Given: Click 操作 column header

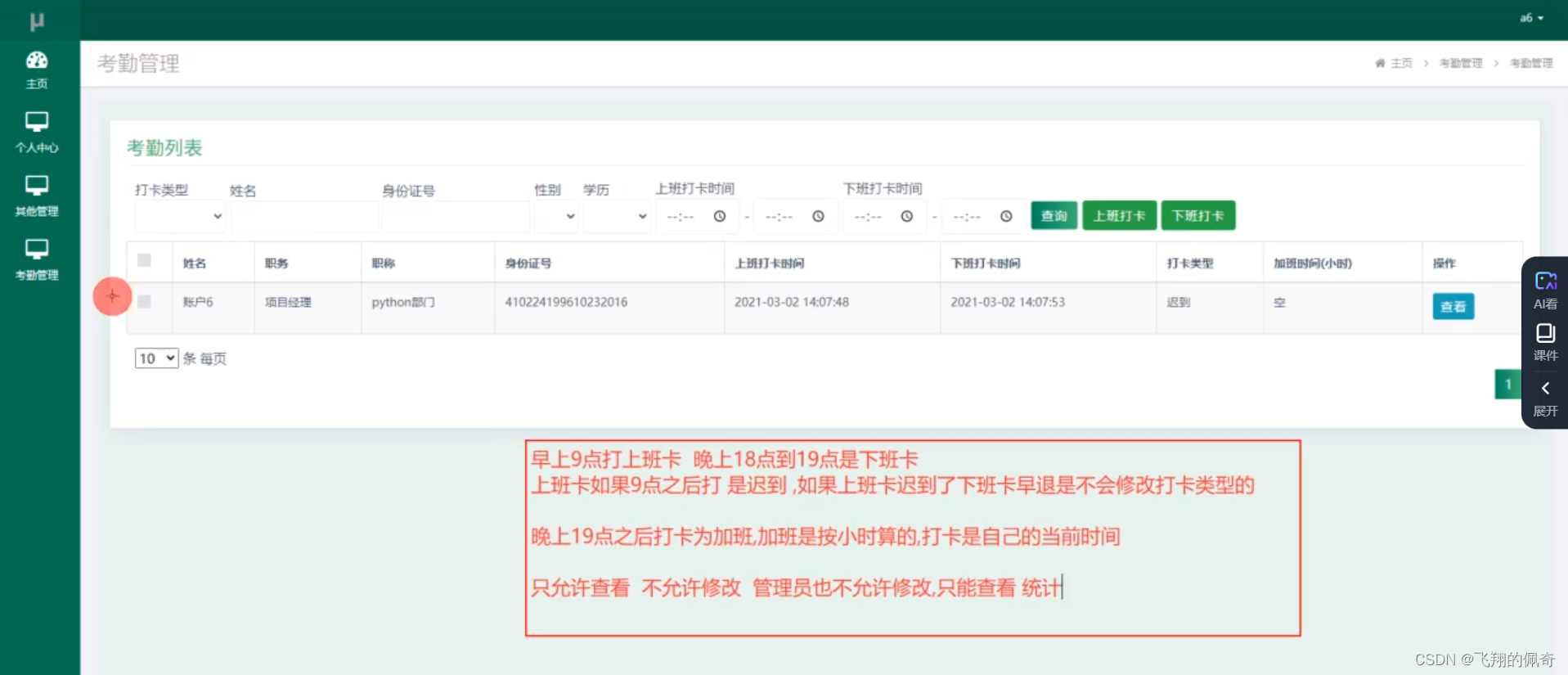Looking at the screenshot, I should 1444,263.
